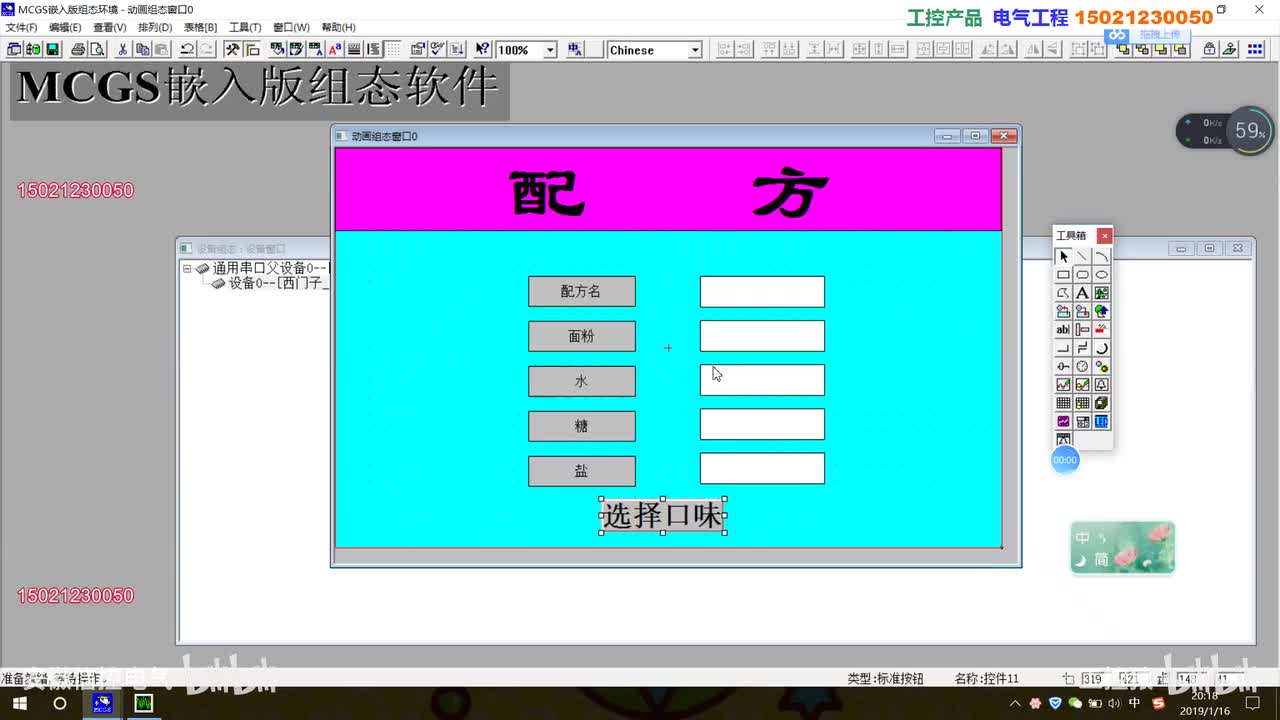Select the polygon tool in toolbox

coord(1063,293)
